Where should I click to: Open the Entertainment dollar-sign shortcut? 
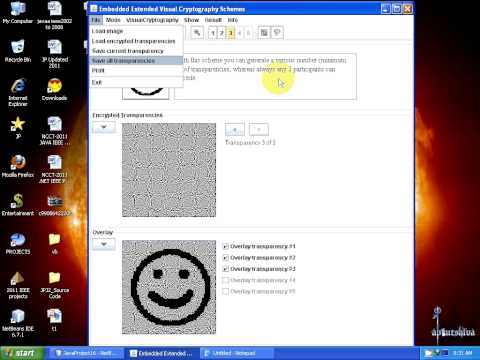(18, 205)
